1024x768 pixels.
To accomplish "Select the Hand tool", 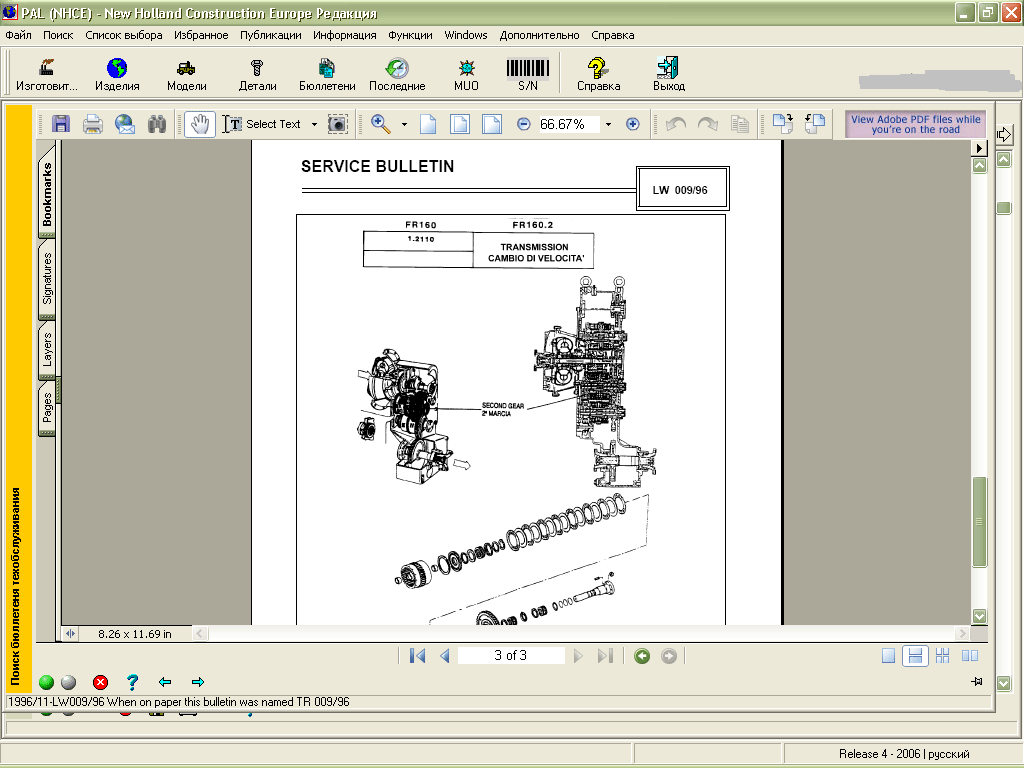I will point(200,124).
